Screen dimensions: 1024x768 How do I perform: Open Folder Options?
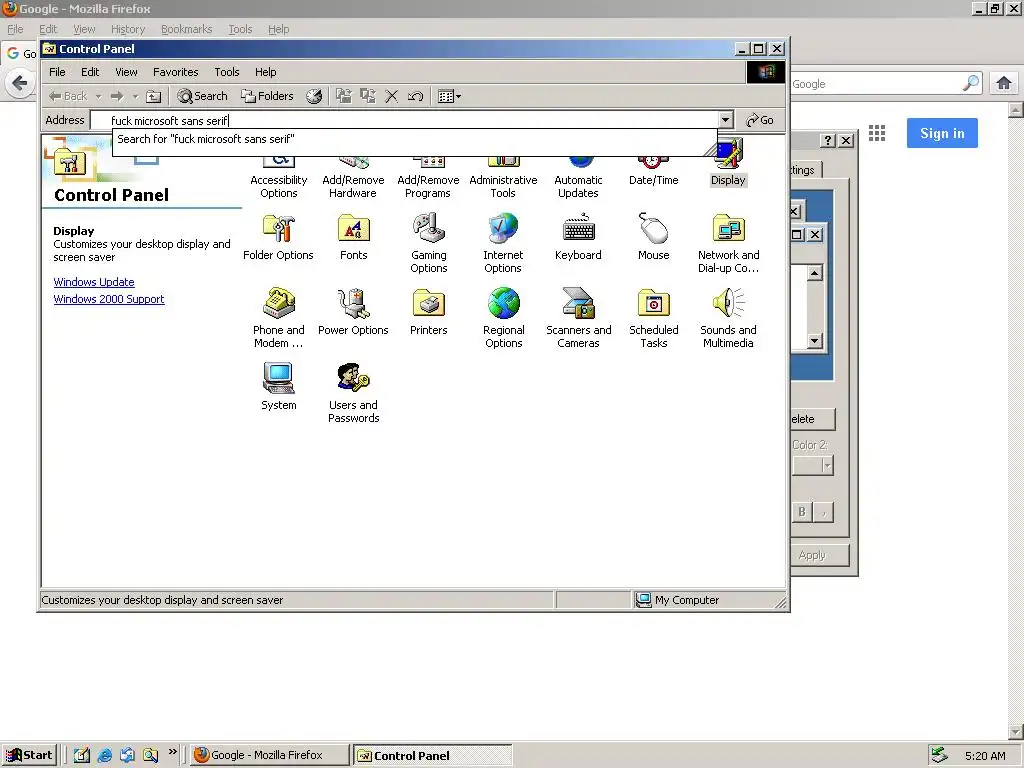(279, 238)
